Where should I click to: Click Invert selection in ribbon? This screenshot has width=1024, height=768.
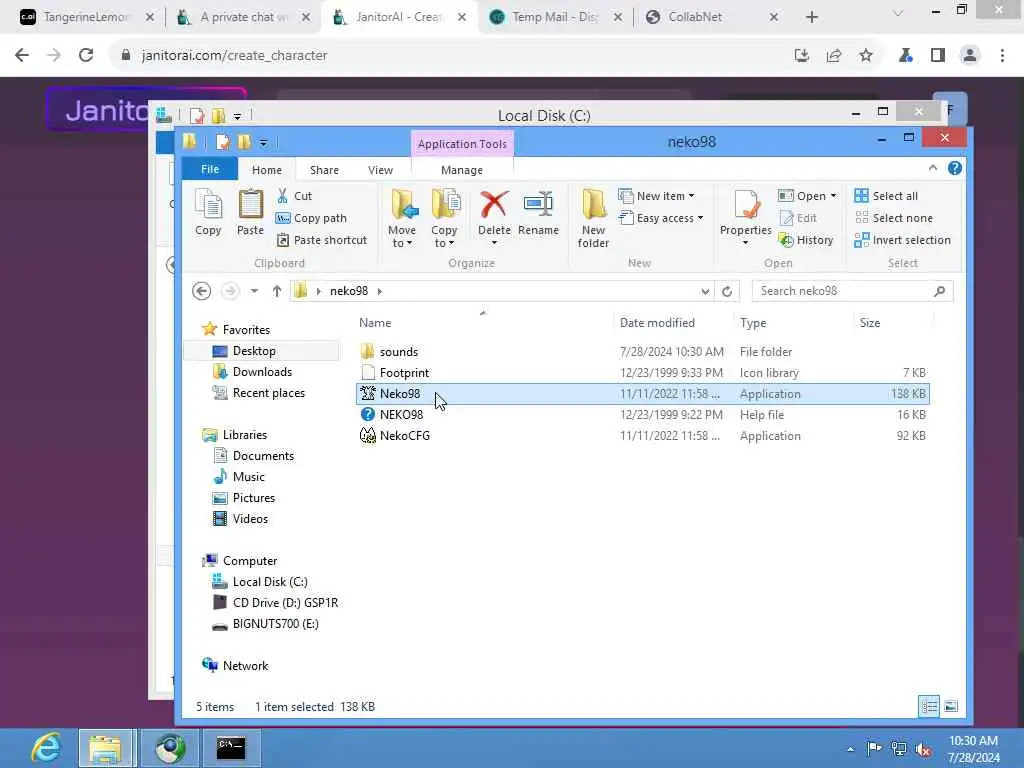point(903,240)
